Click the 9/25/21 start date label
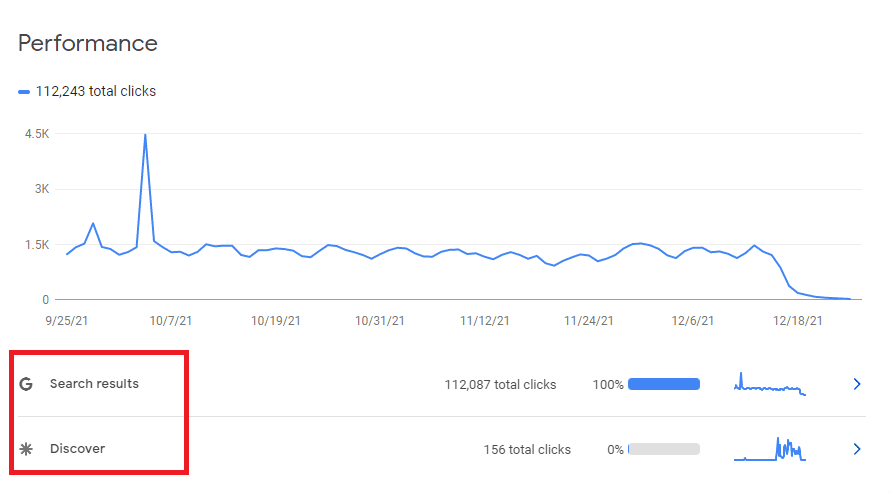The image size is (891, 492). (x=67, y=321)
